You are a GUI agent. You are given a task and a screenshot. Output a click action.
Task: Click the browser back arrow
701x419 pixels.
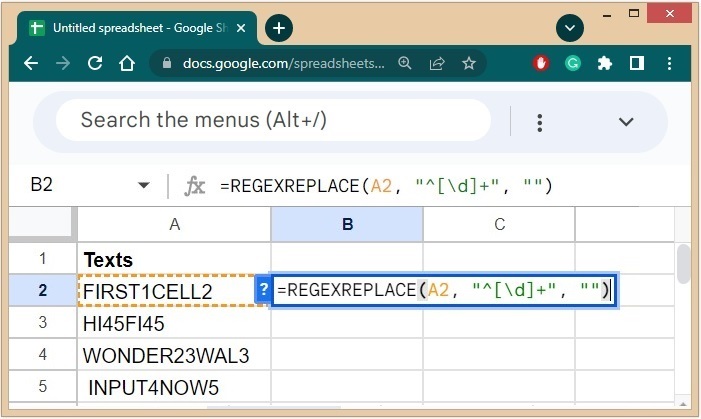click(x=31, y=63)
